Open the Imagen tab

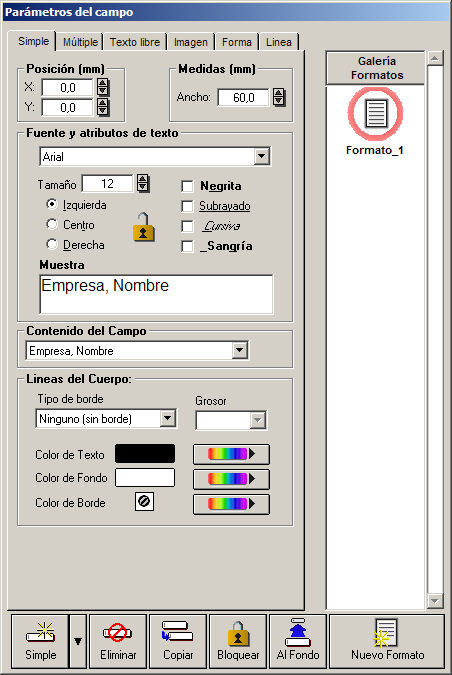point(191,42)
